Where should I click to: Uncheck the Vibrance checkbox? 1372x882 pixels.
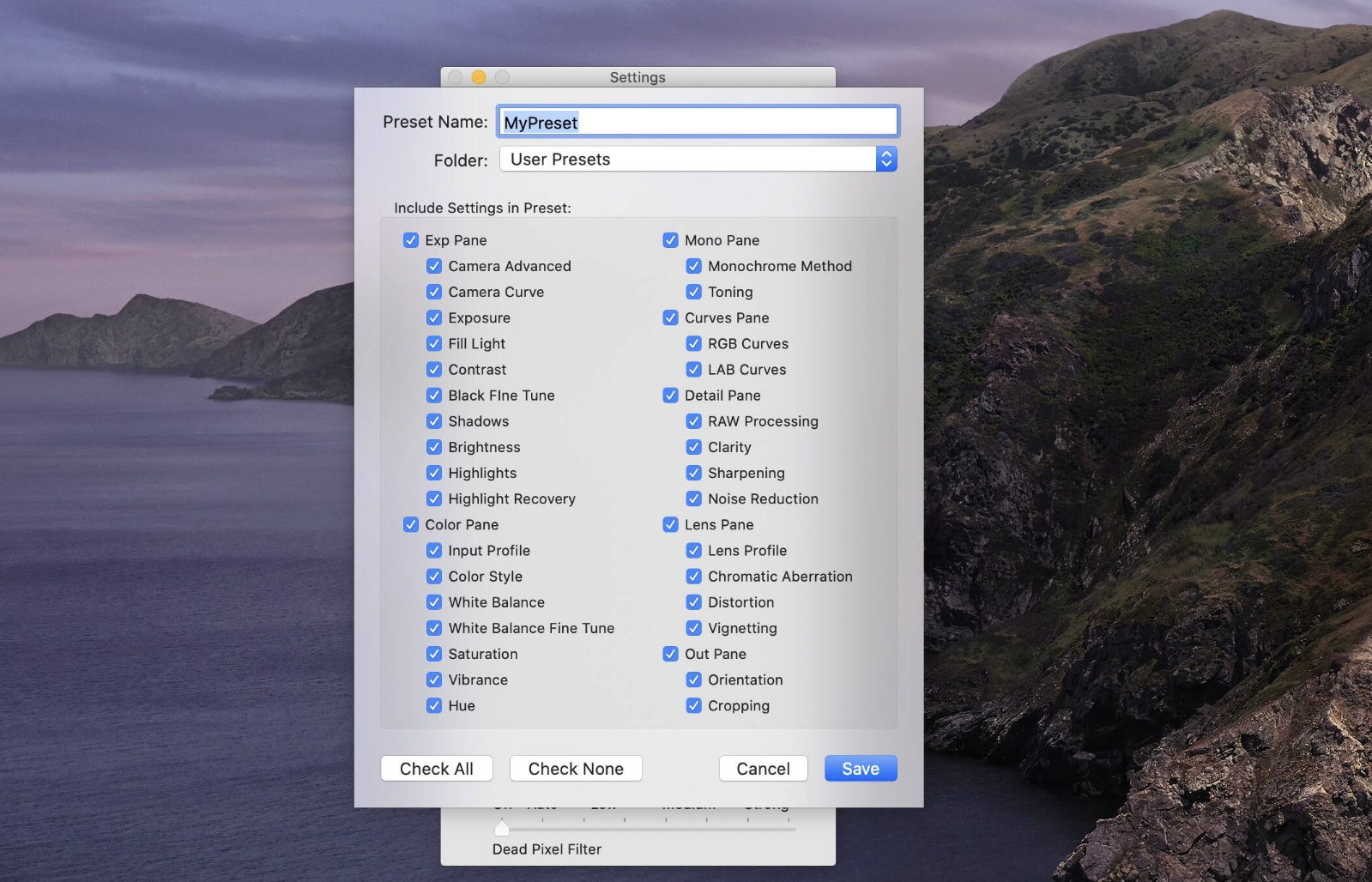[x=434, y=680]
